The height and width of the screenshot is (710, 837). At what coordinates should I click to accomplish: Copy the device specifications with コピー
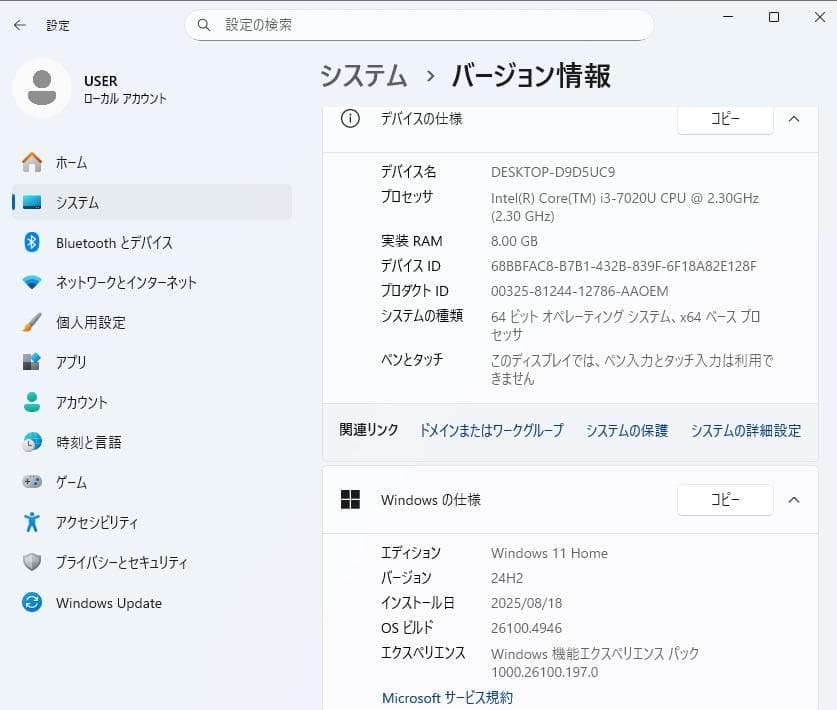coord(724,118)
